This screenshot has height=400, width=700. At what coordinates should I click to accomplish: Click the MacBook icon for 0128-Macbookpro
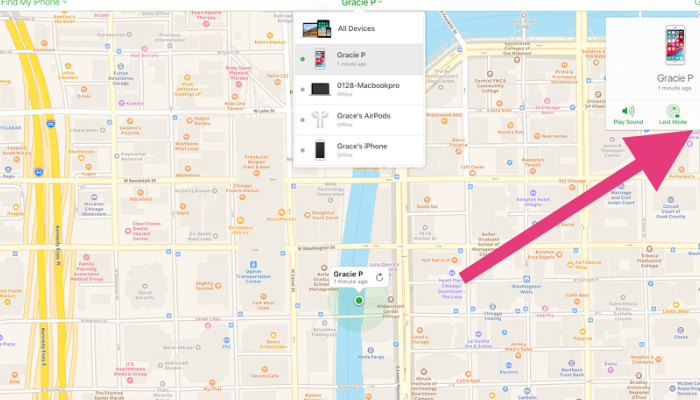click(321, 90)
